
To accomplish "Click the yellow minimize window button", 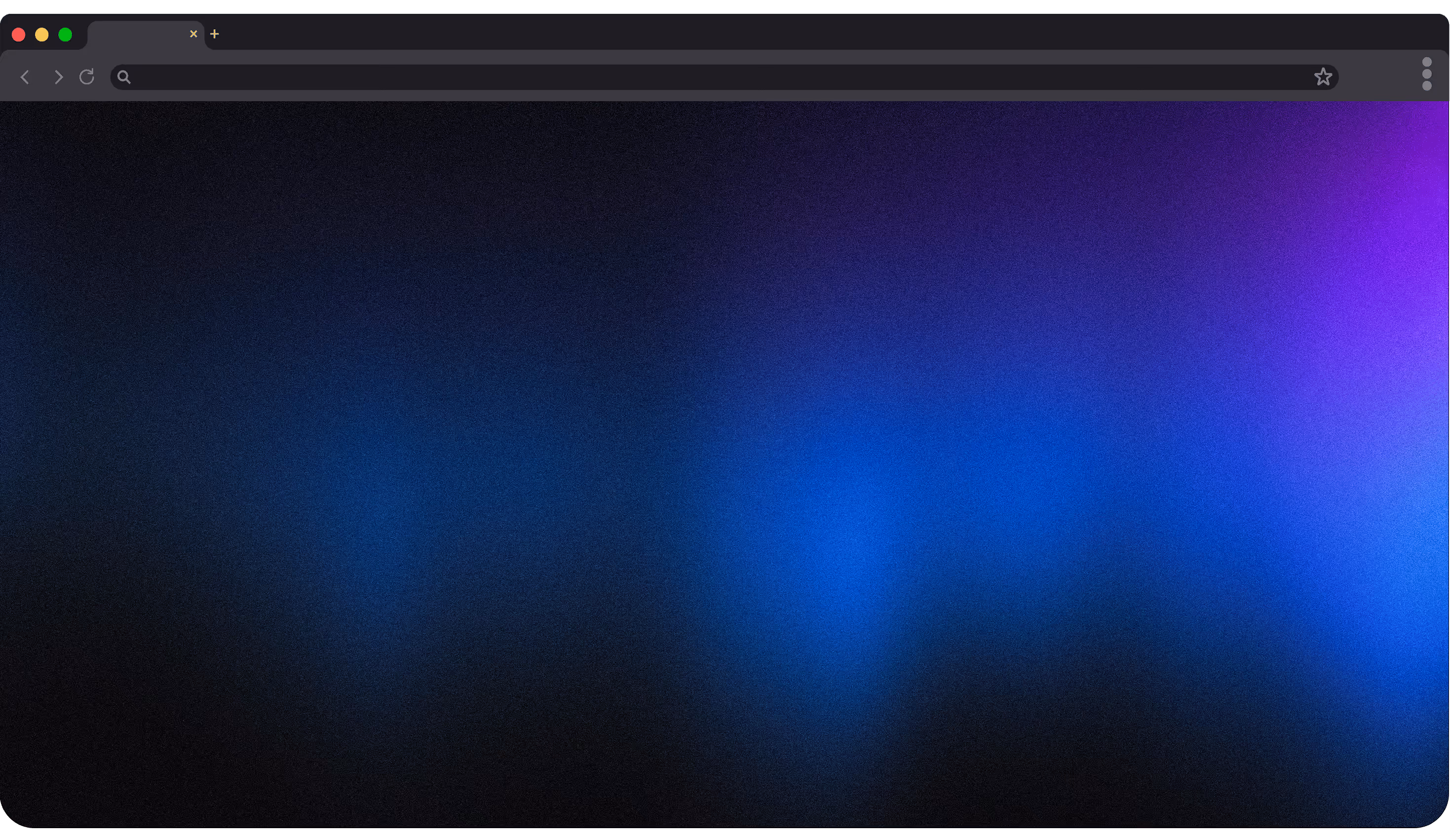I will (41, 35).
